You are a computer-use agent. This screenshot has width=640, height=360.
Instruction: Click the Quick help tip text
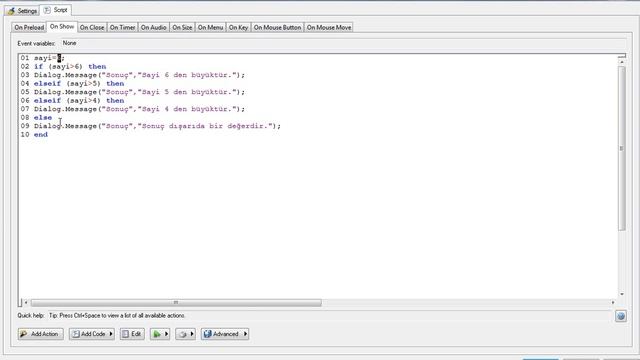coord(117,316)
